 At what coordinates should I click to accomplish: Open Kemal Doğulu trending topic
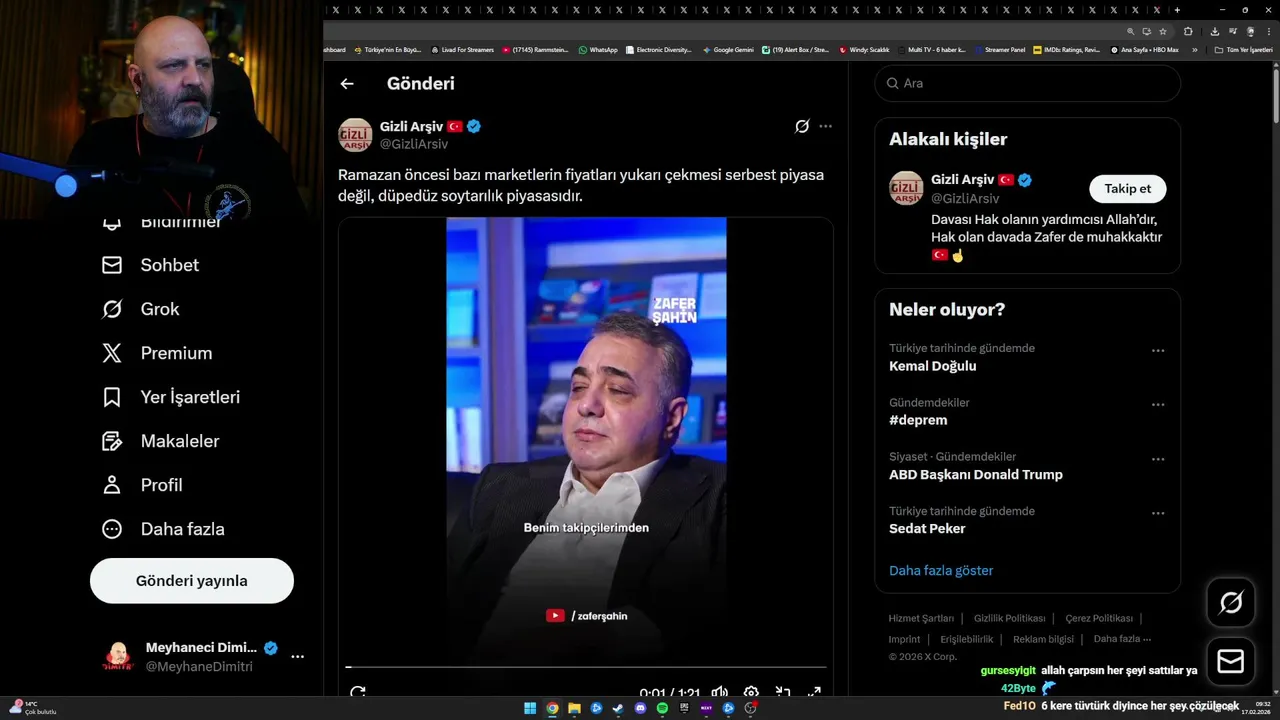point(933,366)
